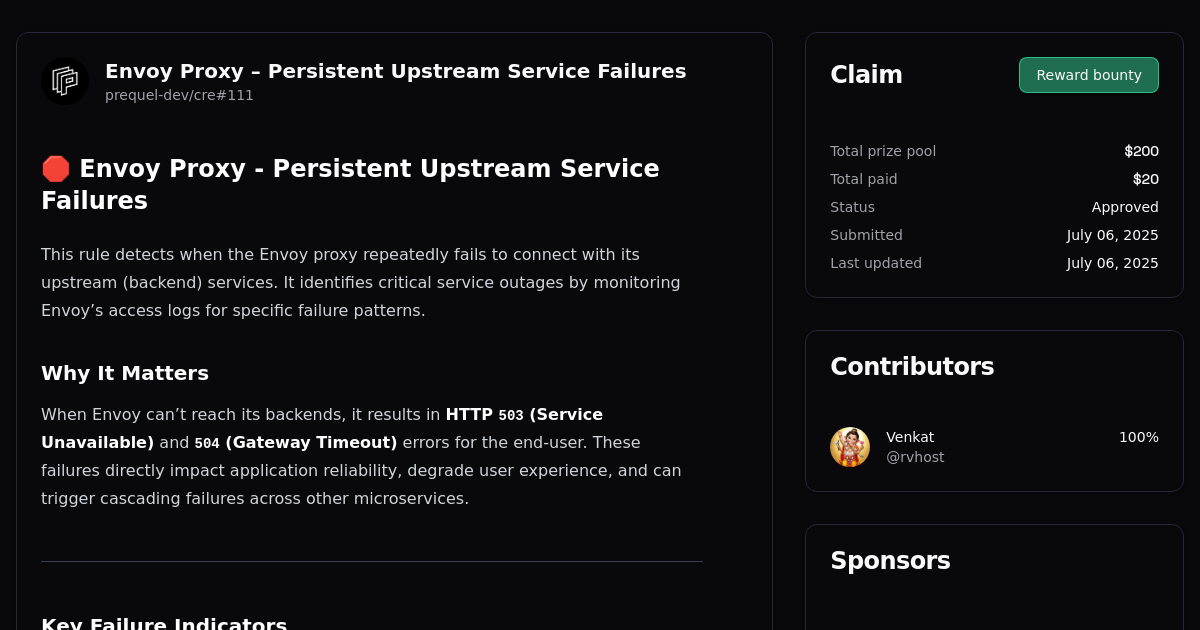Image resolution: width=1200 pixels, height=630 pixels.
Task: Select the contributor name Venkat
Action: coord(910,437)
